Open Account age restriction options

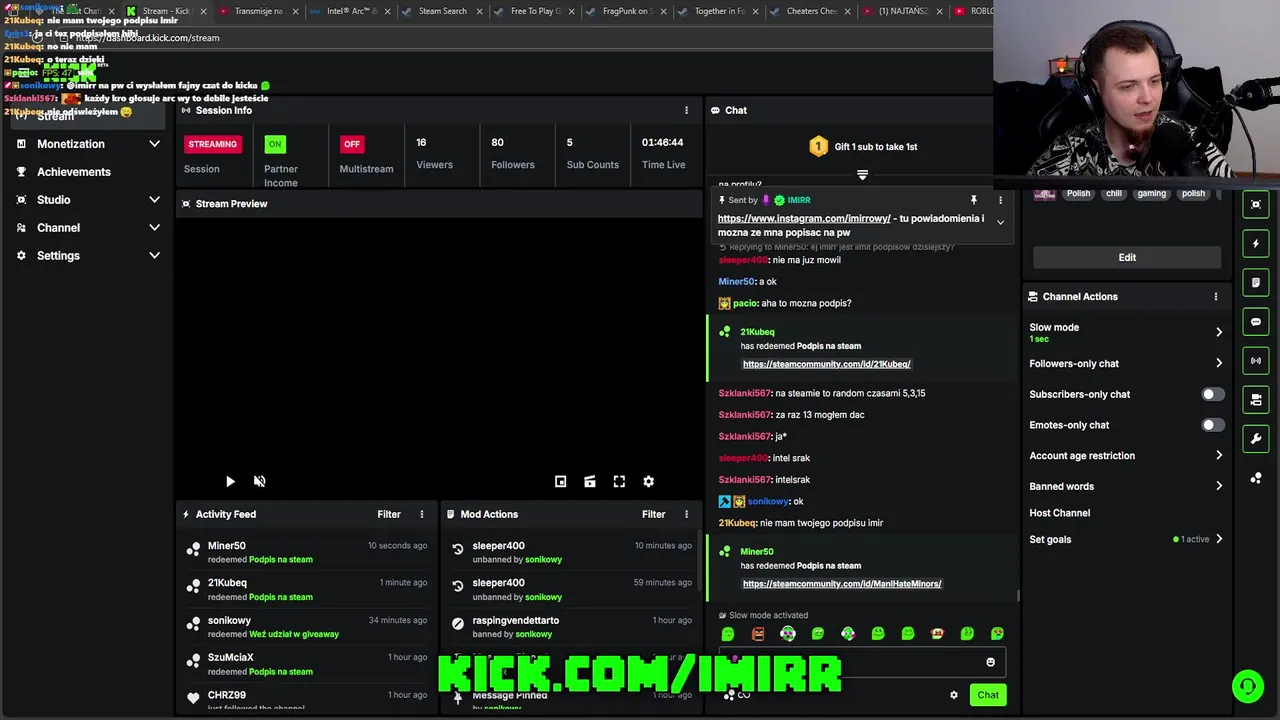coord(1218,456)
